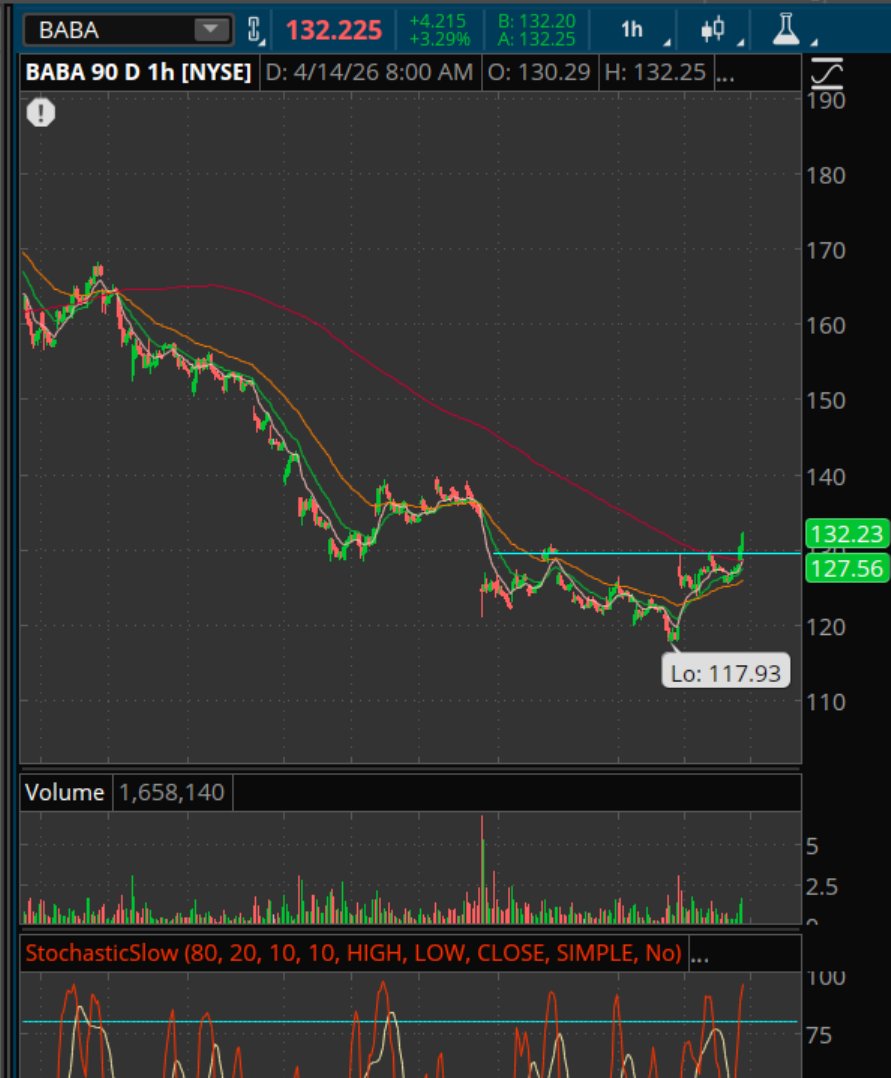The width and height of the screenshot is (891, 1078).
Task: Click the 132.23 current price bubble
Action: tap(846, 534)
